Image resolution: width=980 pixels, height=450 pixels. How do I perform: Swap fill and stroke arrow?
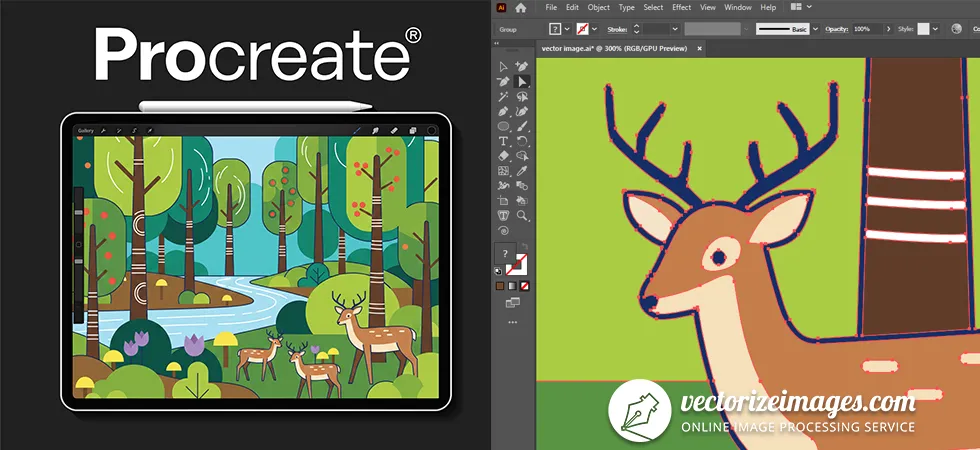click(524, 248)
